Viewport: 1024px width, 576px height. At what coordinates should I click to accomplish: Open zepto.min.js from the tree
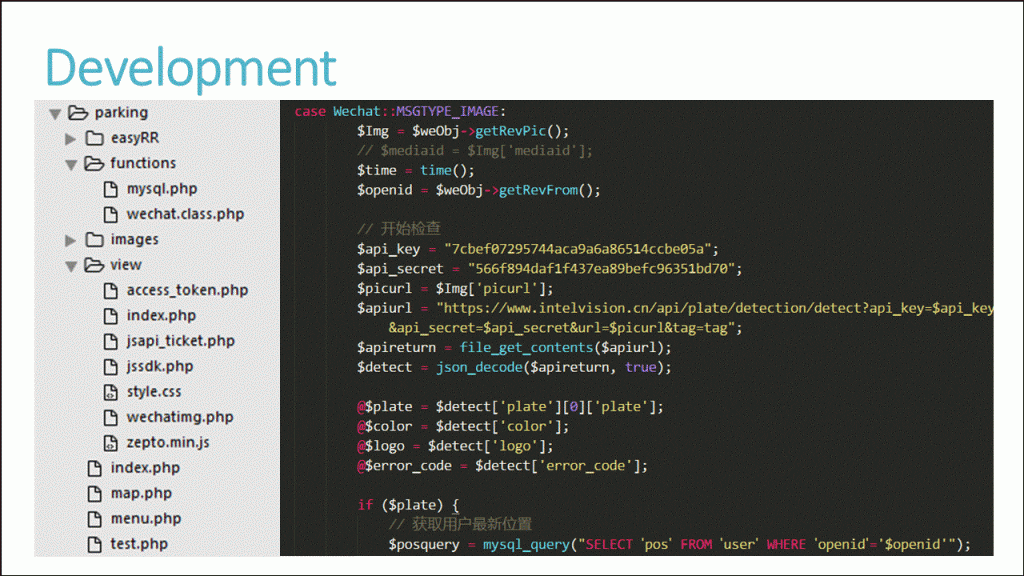pos(168,443)
